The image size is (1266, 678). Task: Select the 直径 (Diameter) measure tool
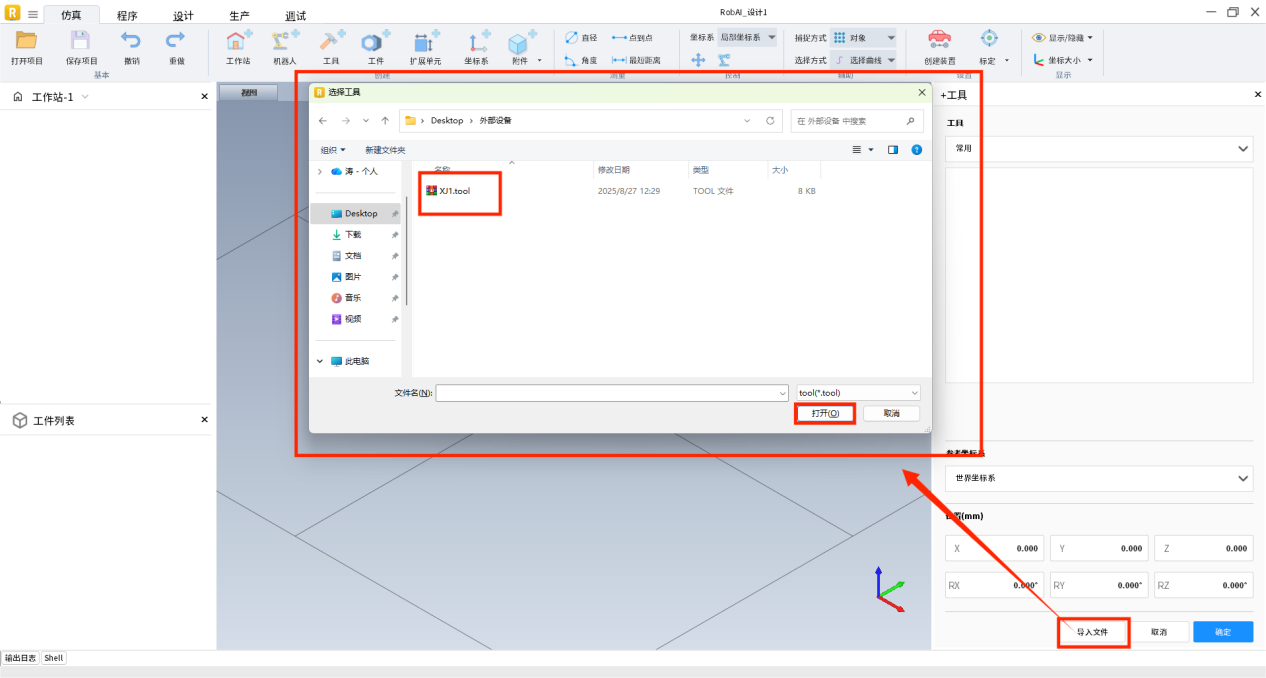pos(580,38)
